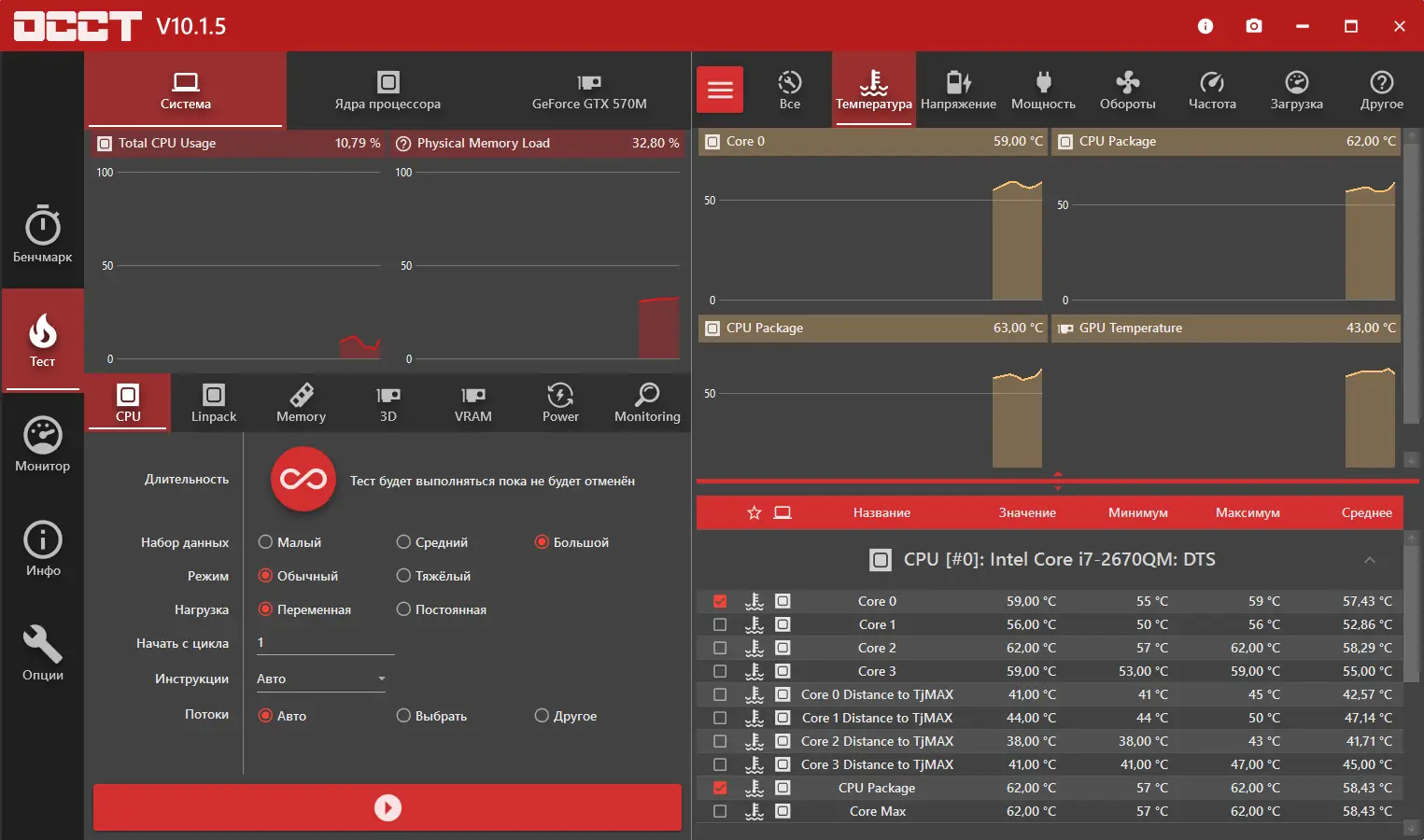Open the Инфо section
This screenshot has height=840, width=1424.
coord(42,549)
